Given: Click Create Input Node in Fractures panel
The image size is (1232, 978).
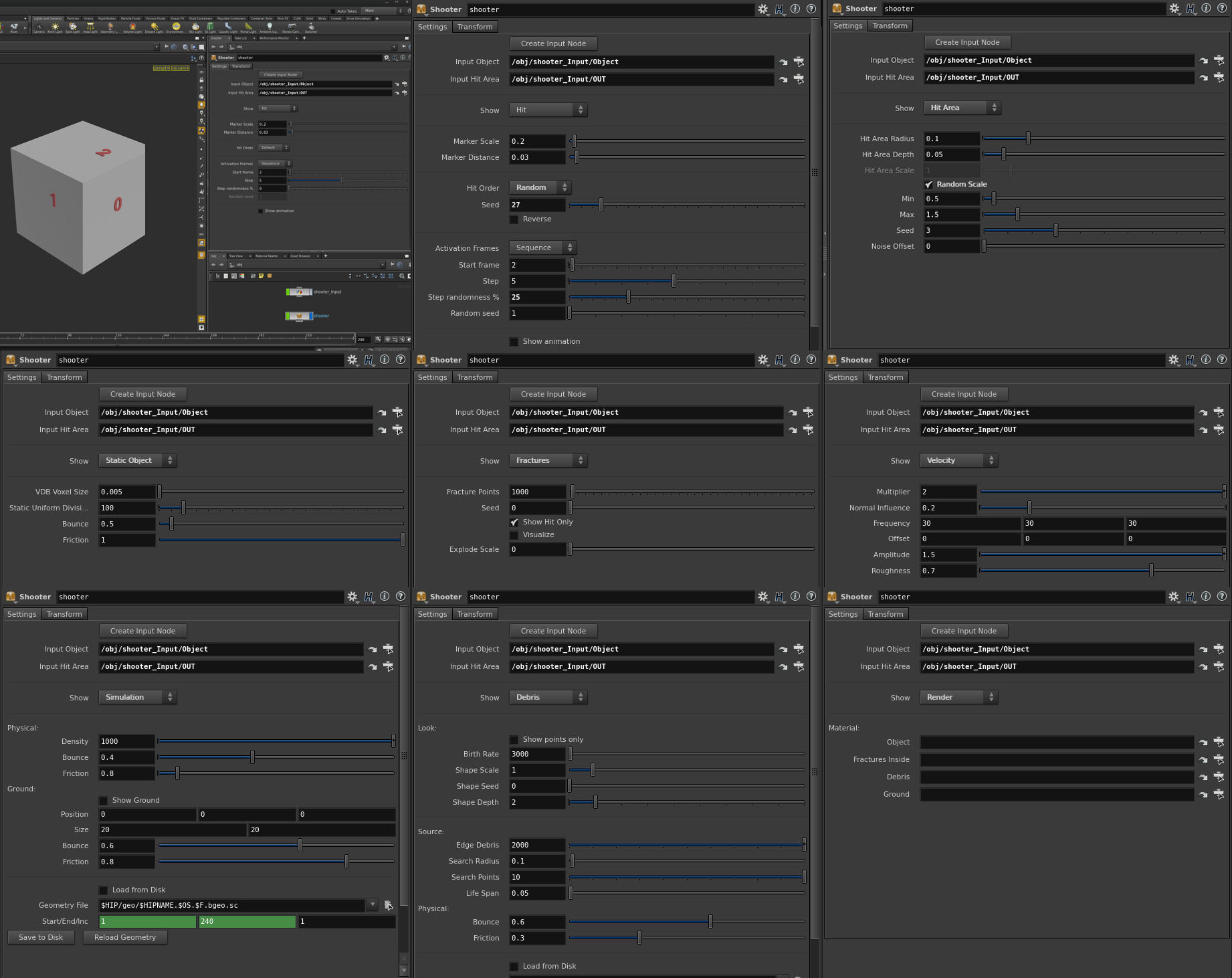Looking at the screenshot, I should [x=554, y=394].
